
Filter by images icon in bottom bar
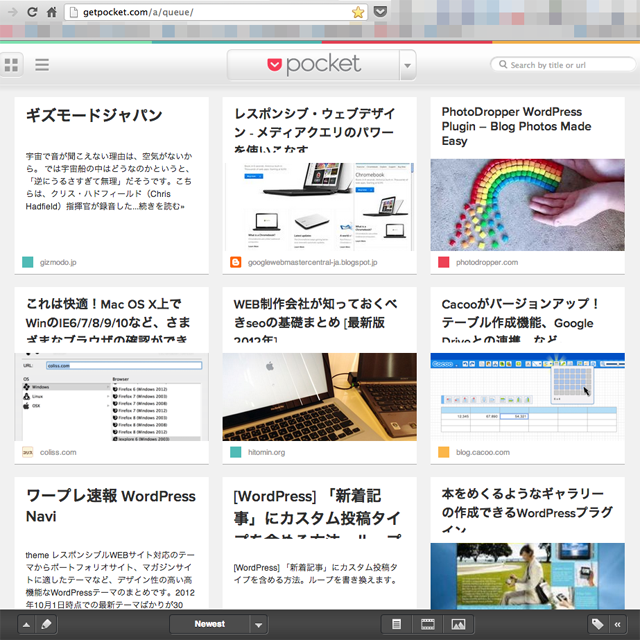pyautogui.click(x=459, y=624)
